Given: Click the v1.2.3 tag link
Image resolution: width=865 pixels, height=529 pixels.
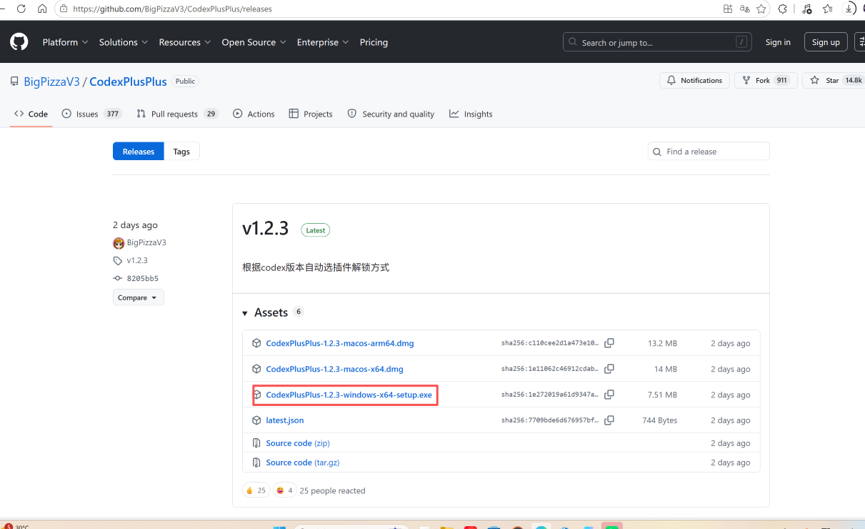Looking at the screenshot, I should click(137, 260).
